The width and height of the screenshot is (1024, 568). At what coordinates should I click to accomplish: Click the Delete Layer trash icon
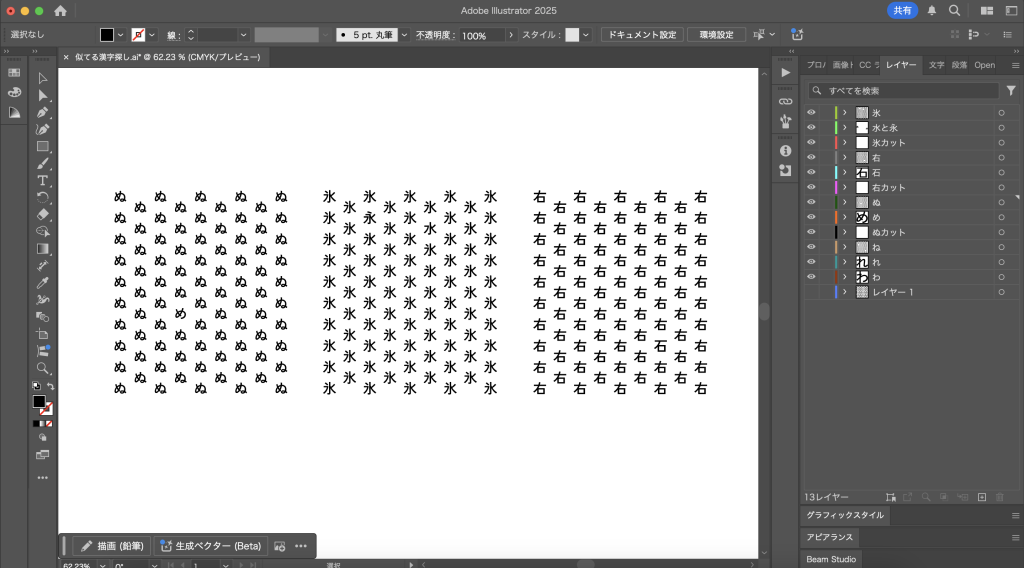click(x=1000, y=497)
